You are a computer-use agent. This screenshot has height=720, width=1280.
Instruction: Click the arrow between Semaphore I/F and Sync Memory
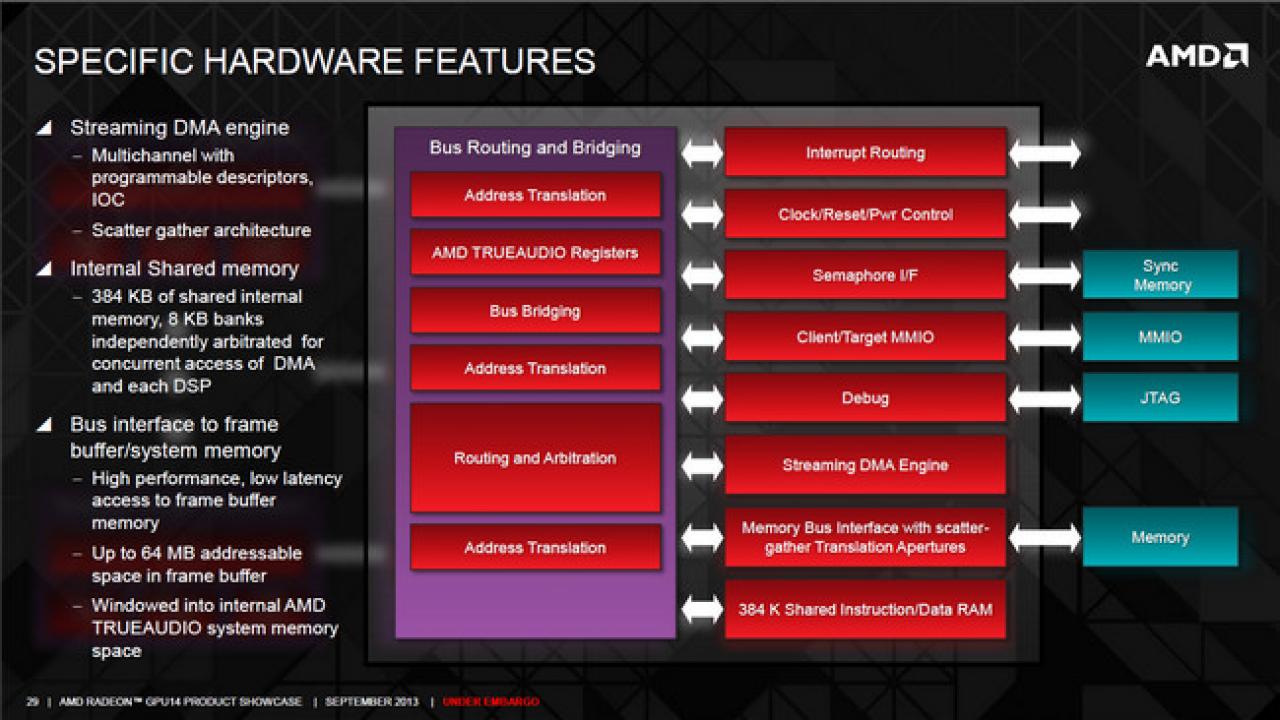point(1045,275)
